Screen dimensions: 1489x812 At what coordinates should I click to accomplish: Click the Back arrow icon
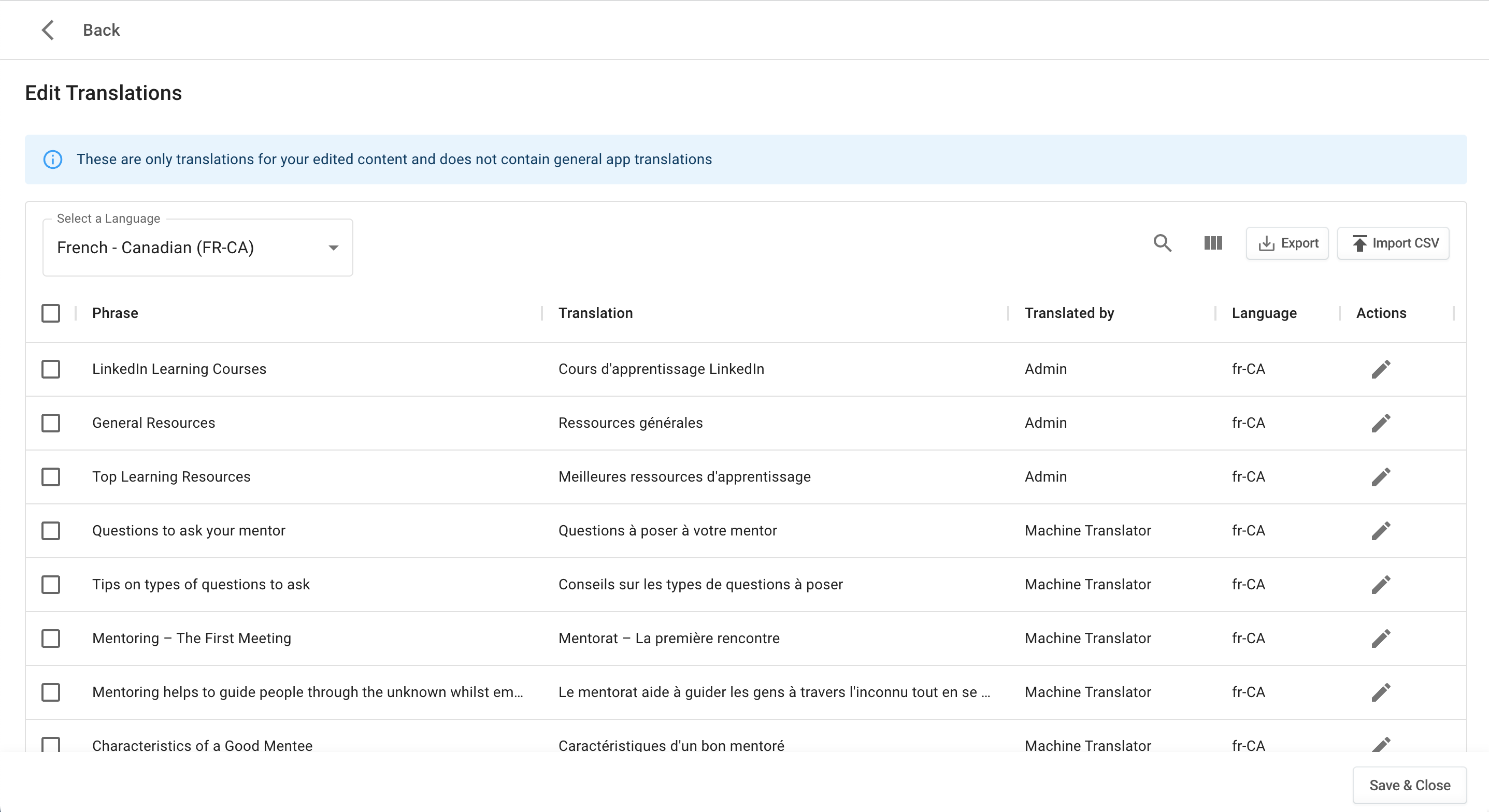(48, 30)
